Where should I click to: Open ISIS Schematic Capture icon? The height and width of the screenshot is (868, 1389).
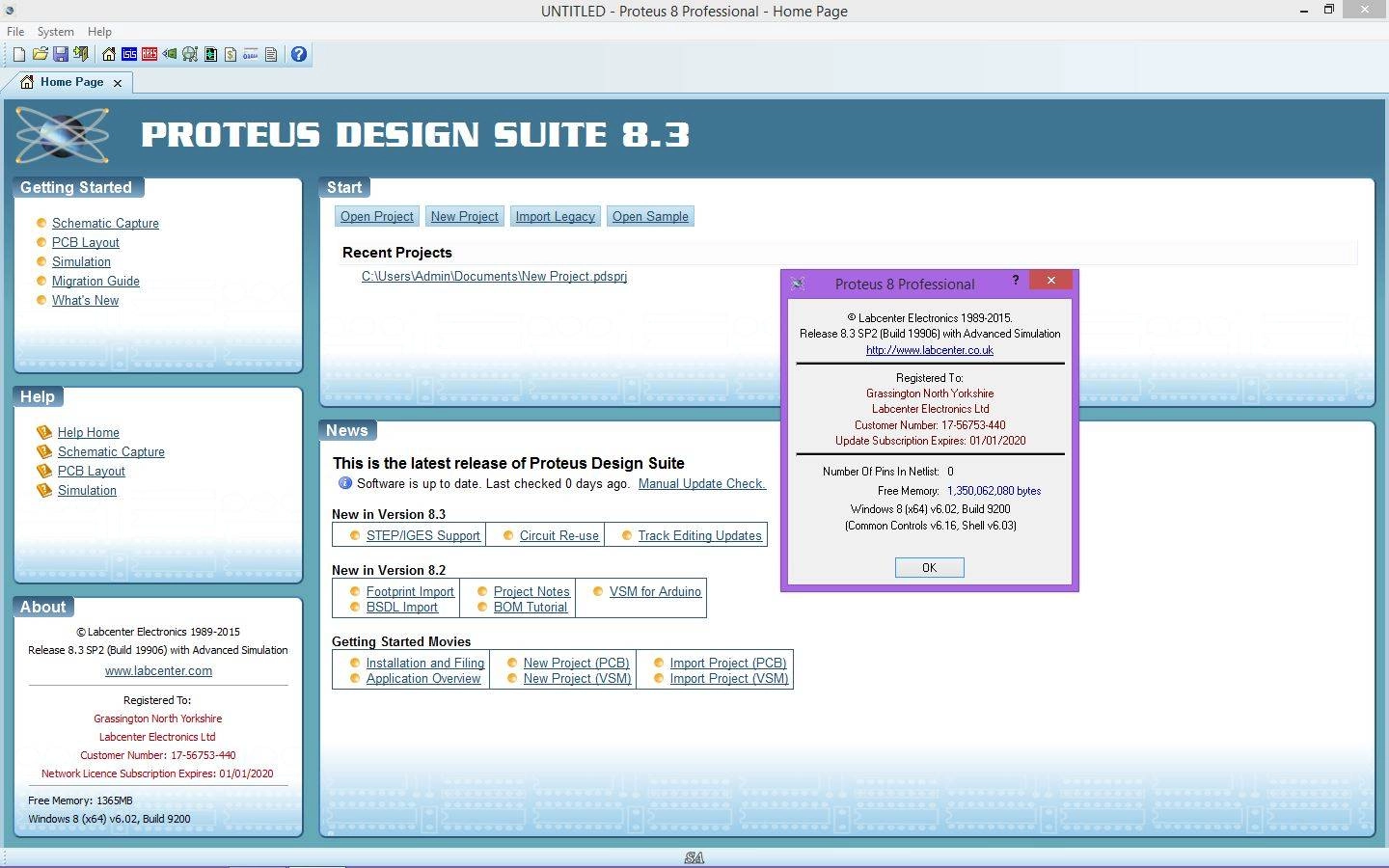(x=129, y=54)
